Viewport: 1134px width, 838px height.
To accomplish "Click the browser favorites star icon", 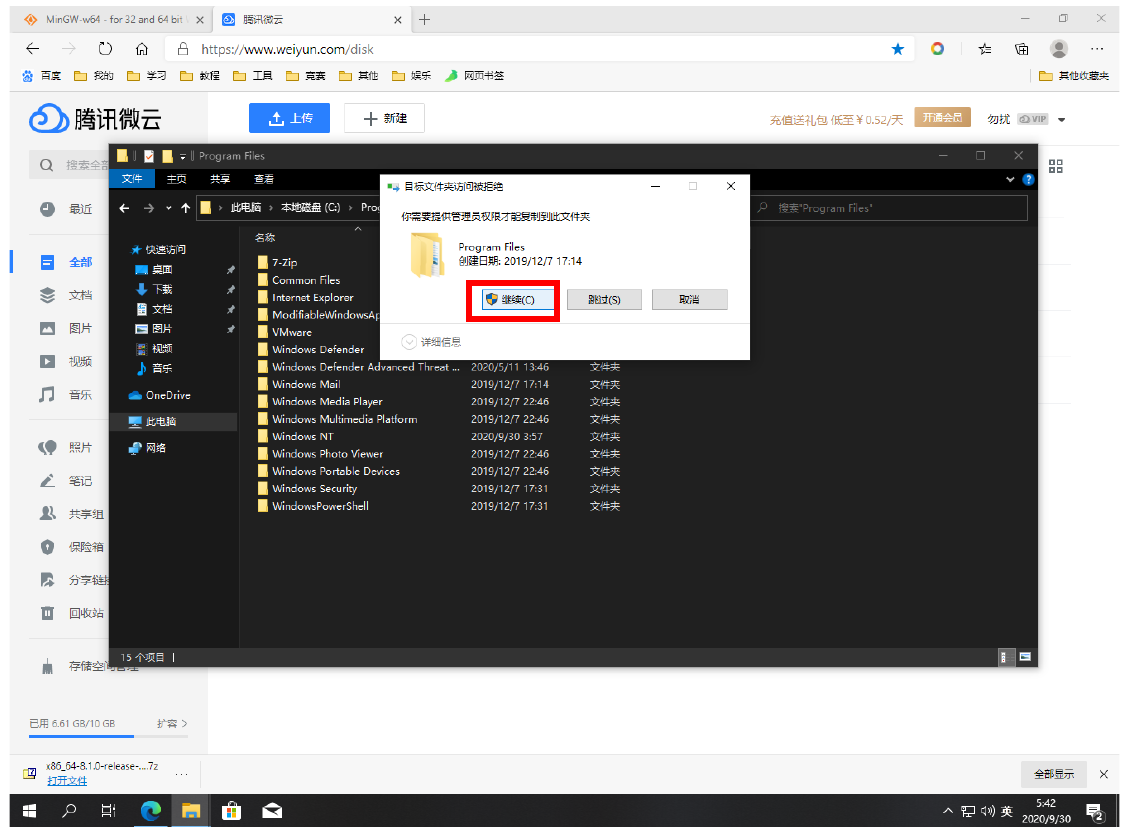I will click(x=897, y=49).
